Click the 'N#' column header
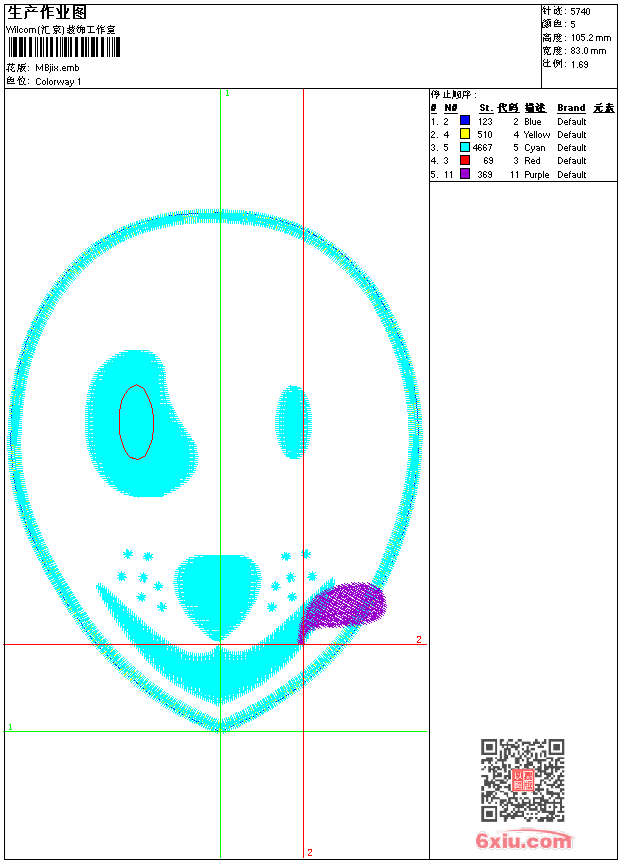The height and width of the screenshot is (860, 620). pos(450,108)
